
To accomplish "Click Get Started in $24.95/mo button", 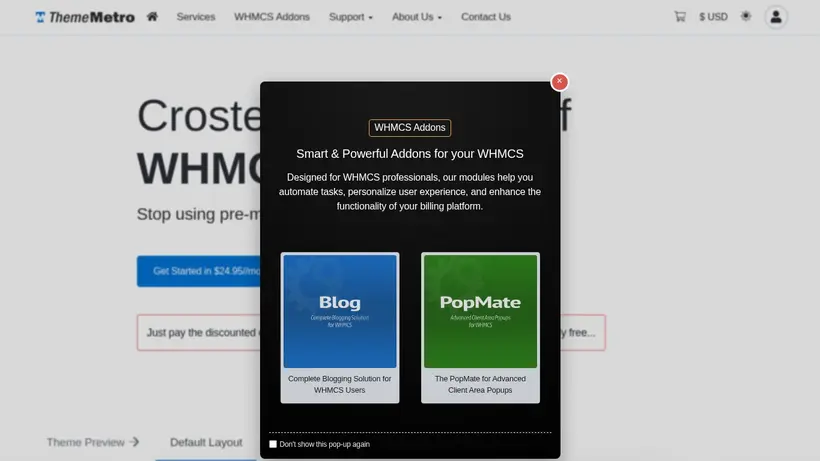I will tap(199, 271).
